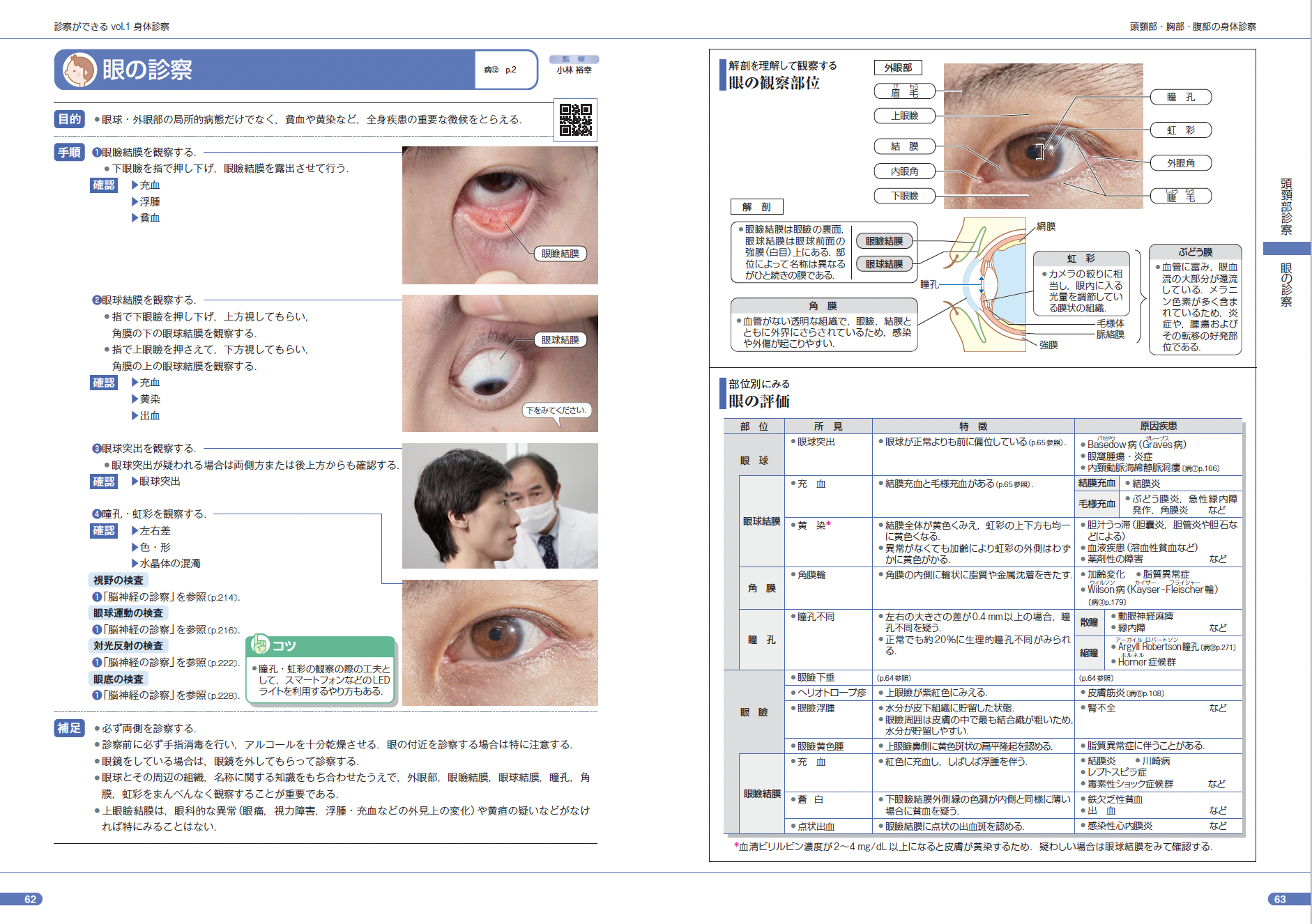Click the 縮瞳 sub-label cell
Viewport: 1312px width, 924px height.
[1089, 653]
